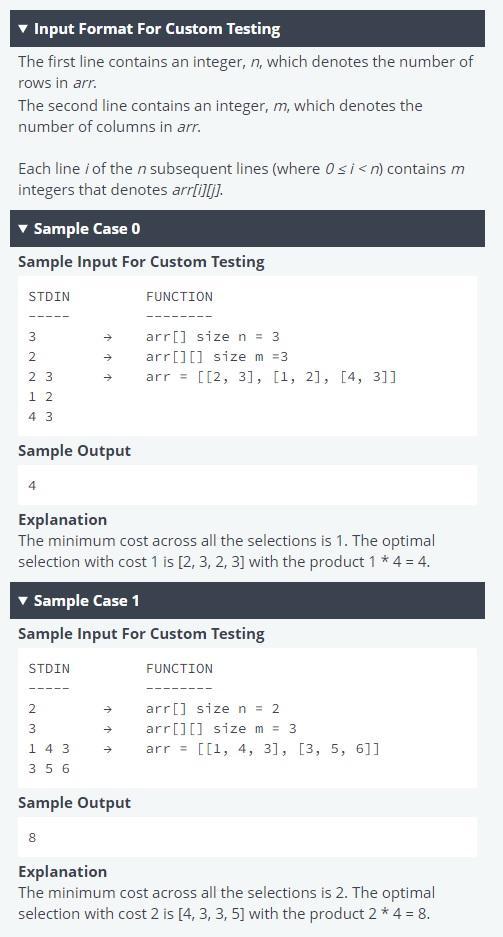Click the first Sample Output heading
Image resolution: width=503 pixels, height=937 pixels.
(x=74, y=451)
